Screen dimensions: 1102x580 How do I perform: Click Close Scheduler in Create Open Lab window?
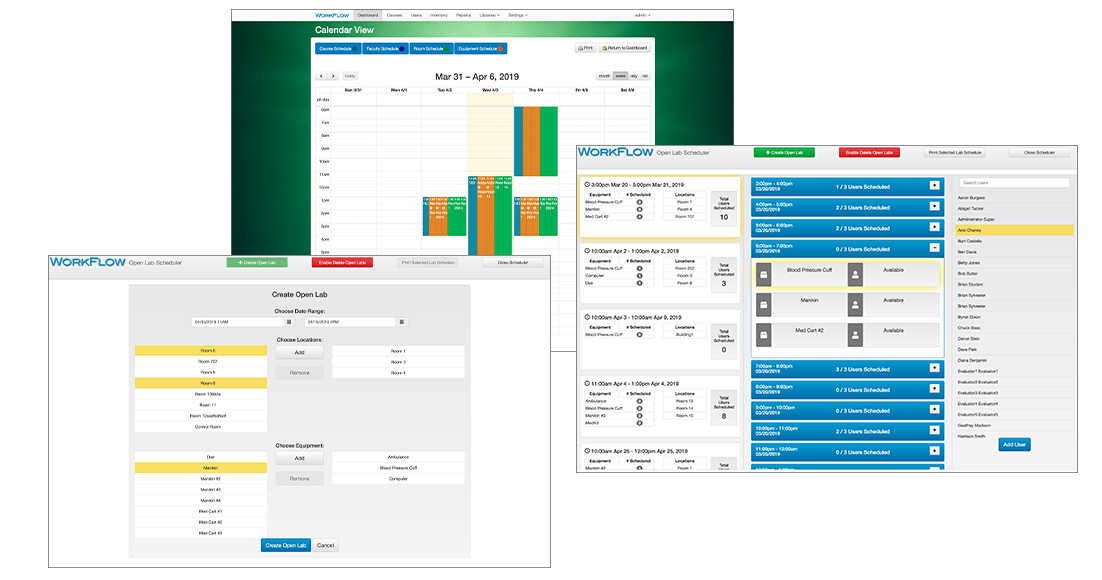[513, 262]
